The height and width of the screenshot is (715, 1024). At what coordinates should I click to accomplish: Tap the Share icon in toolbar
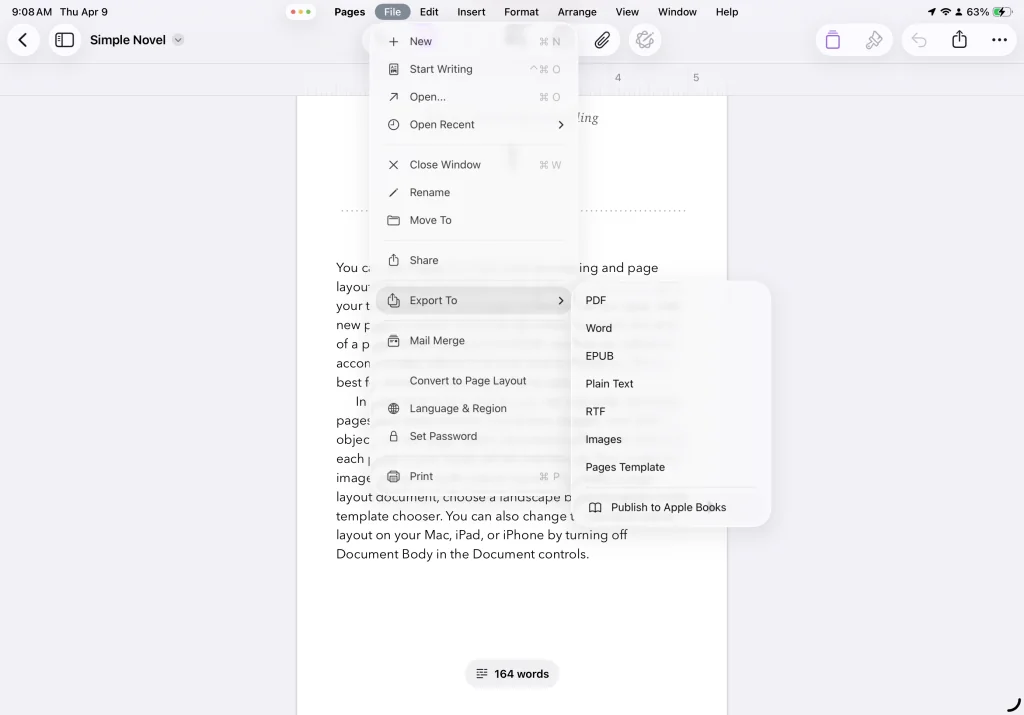coord(959,40)
